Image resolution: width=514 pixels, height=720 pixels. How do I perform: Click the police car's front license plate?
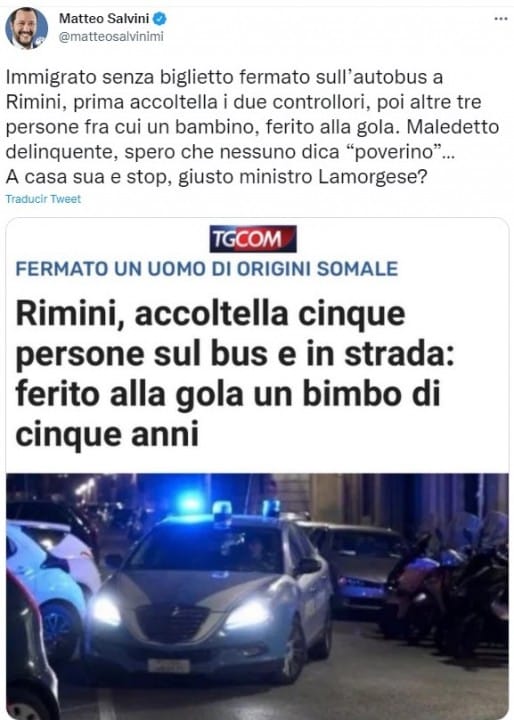pos(169,665)
